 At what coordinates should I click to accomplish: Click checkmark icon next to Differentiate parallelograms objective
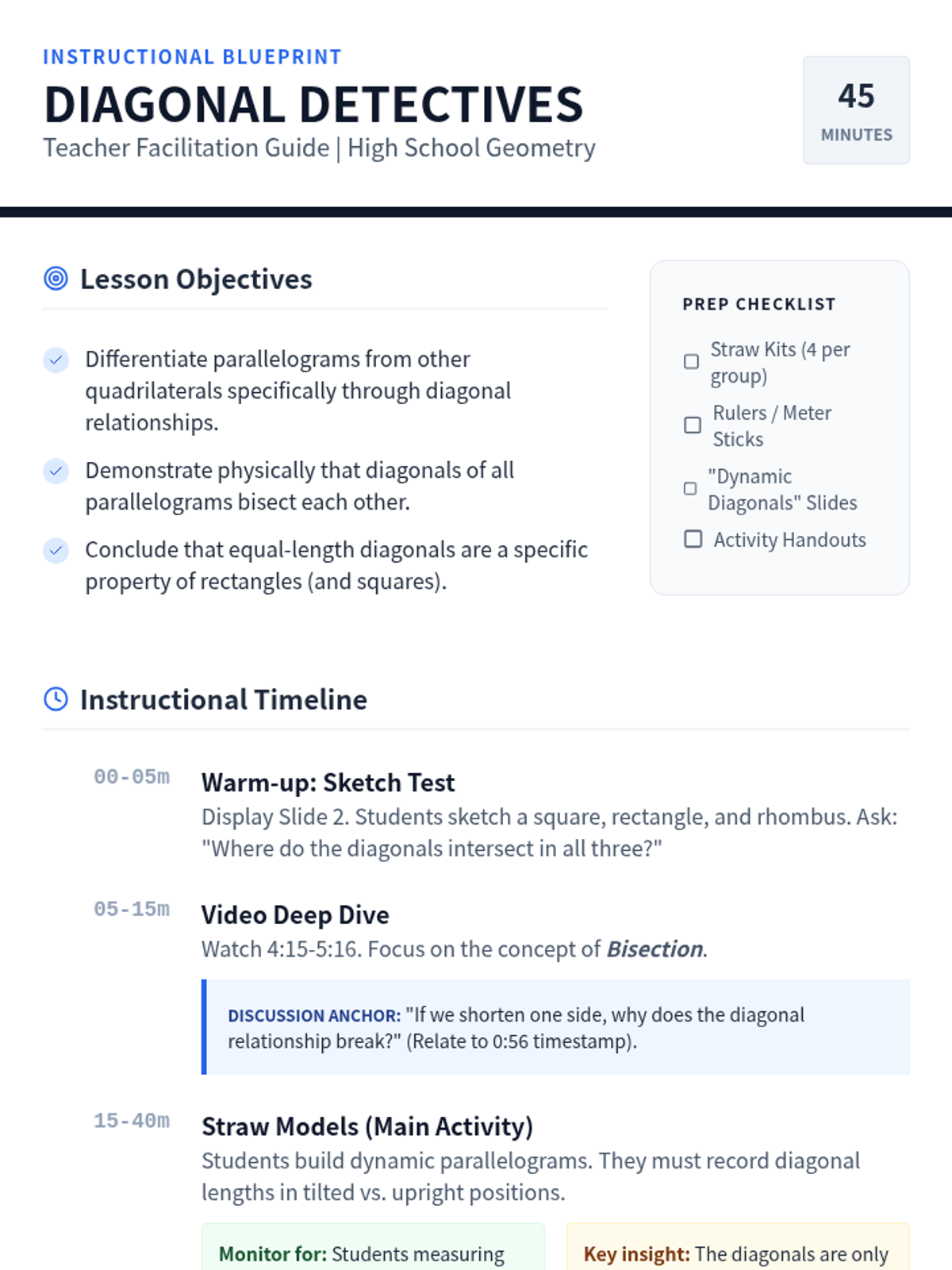pos(56,360)
